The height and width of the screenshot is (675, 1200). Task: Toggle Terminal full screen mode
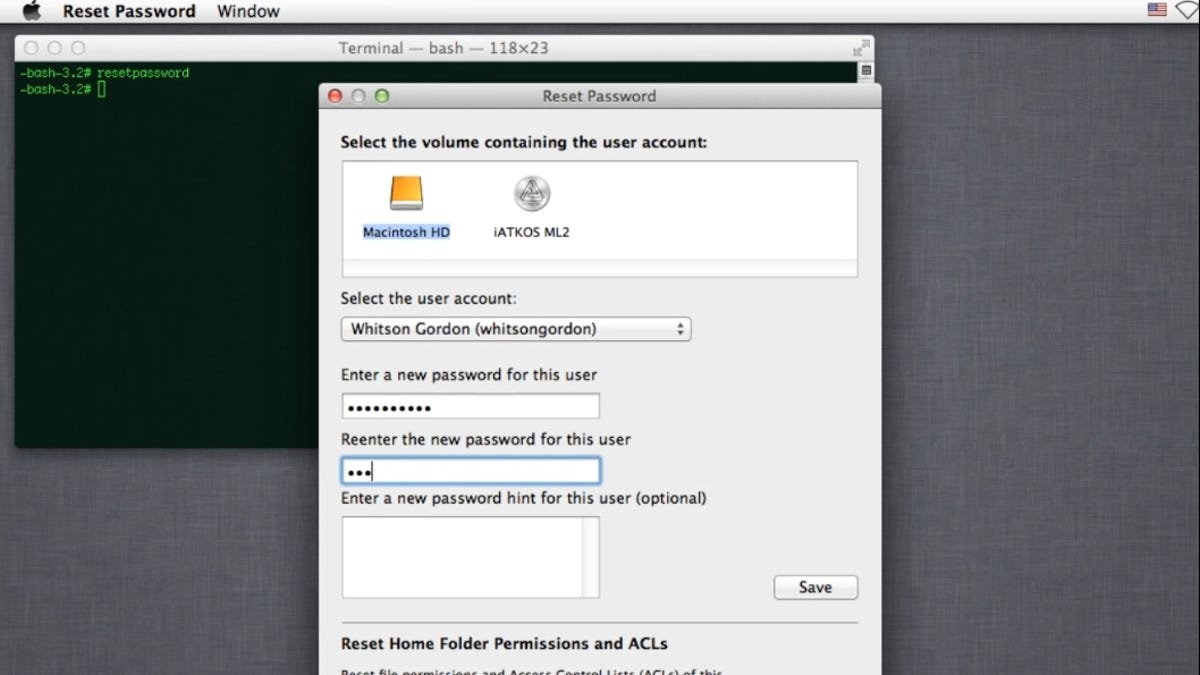pos(860,48)
